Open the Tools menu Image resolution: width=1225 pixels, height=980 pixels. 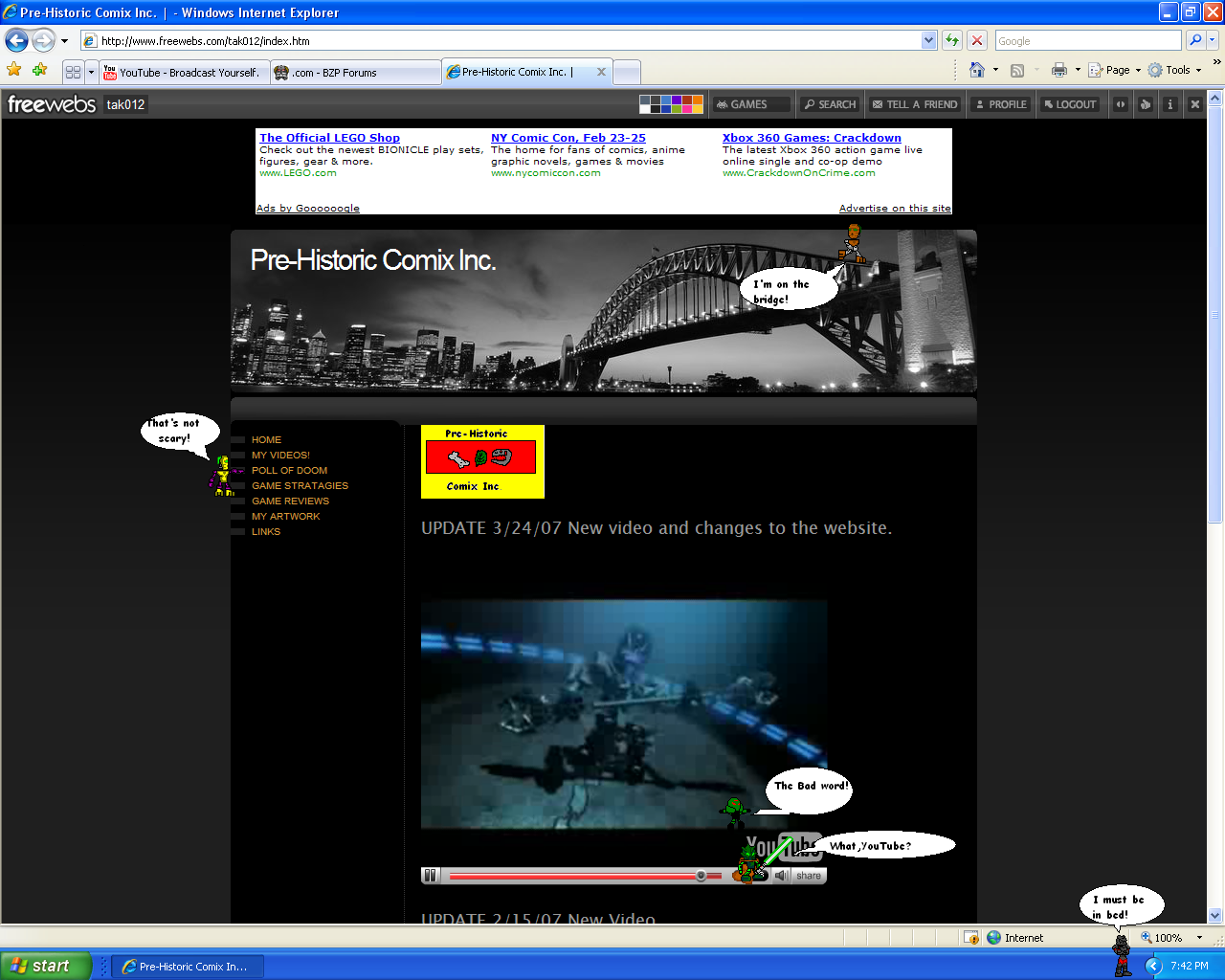click(x=1175, y=70)
